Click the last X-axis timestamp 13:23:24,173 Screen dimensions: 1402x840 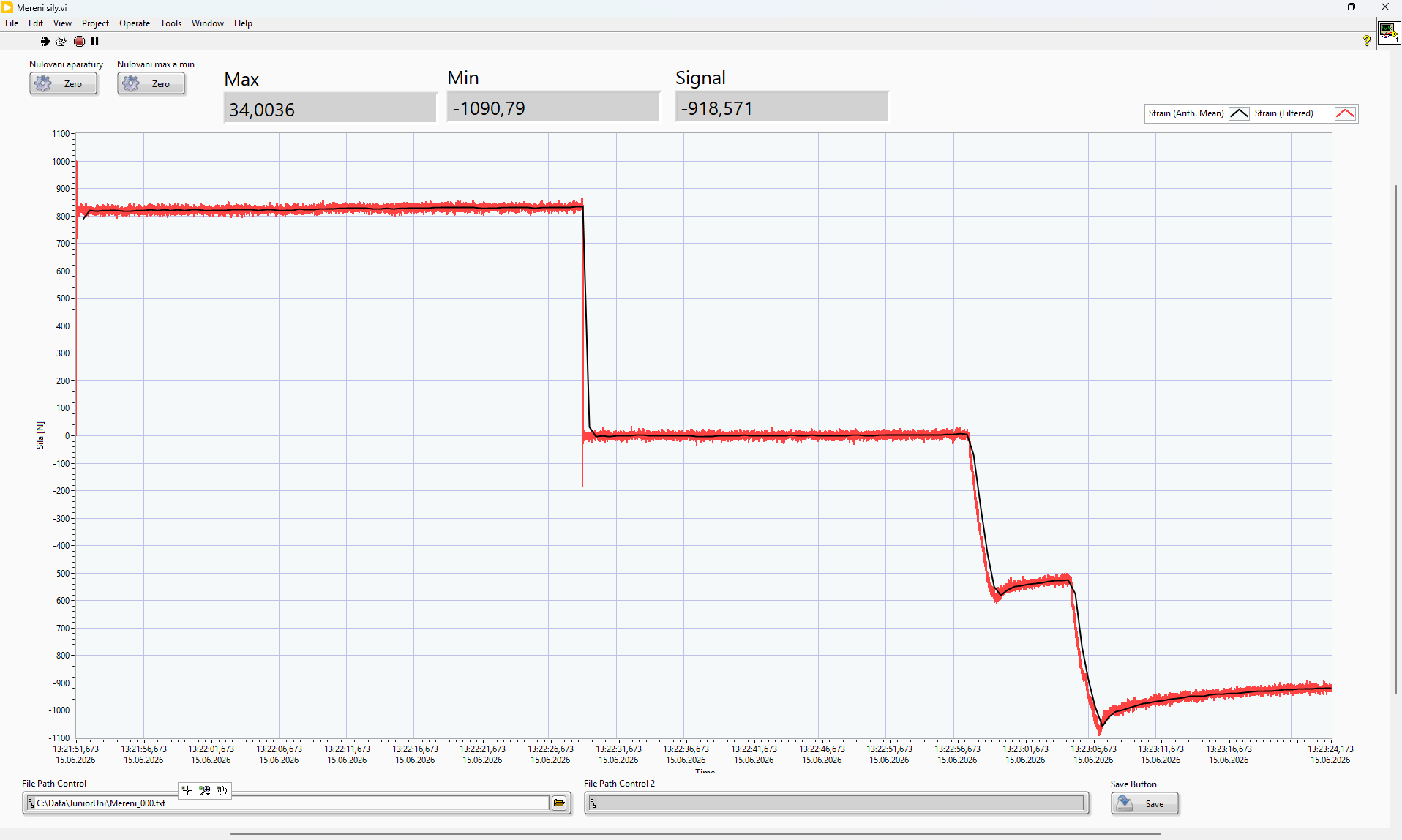coord(1330,749)
